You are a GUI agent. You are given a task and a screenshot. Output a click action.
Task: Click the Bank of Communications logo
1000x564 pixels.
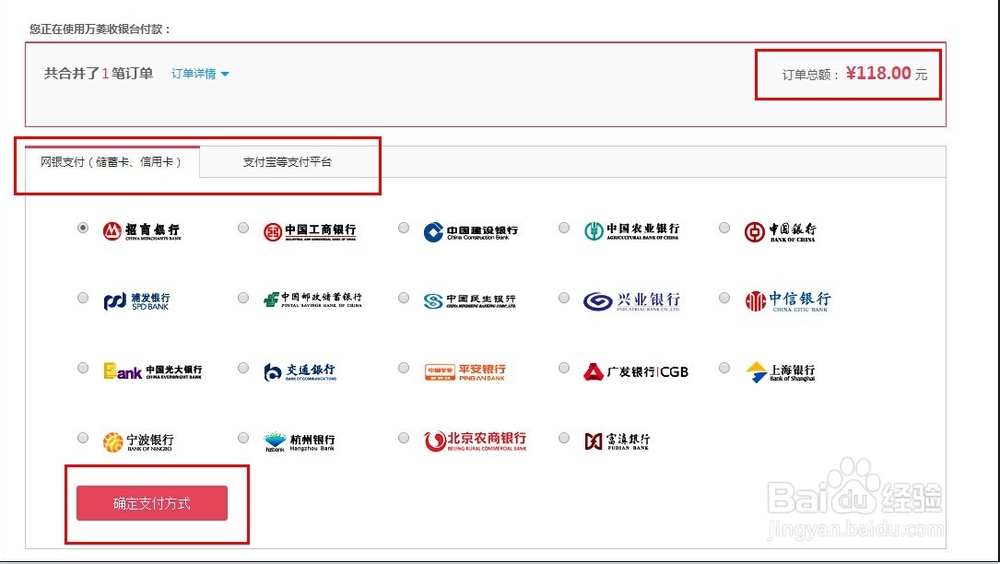(x=300, y=371)
